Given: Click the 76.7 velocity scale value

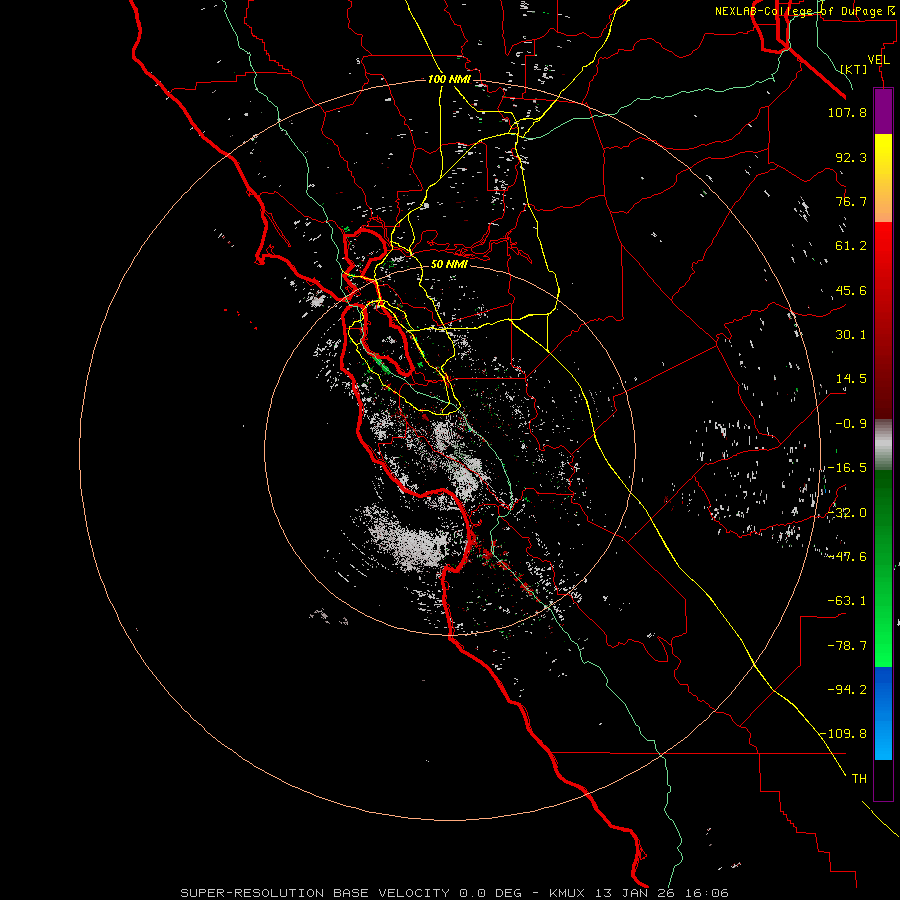Looking at the screenshot, I should point(851,201).
